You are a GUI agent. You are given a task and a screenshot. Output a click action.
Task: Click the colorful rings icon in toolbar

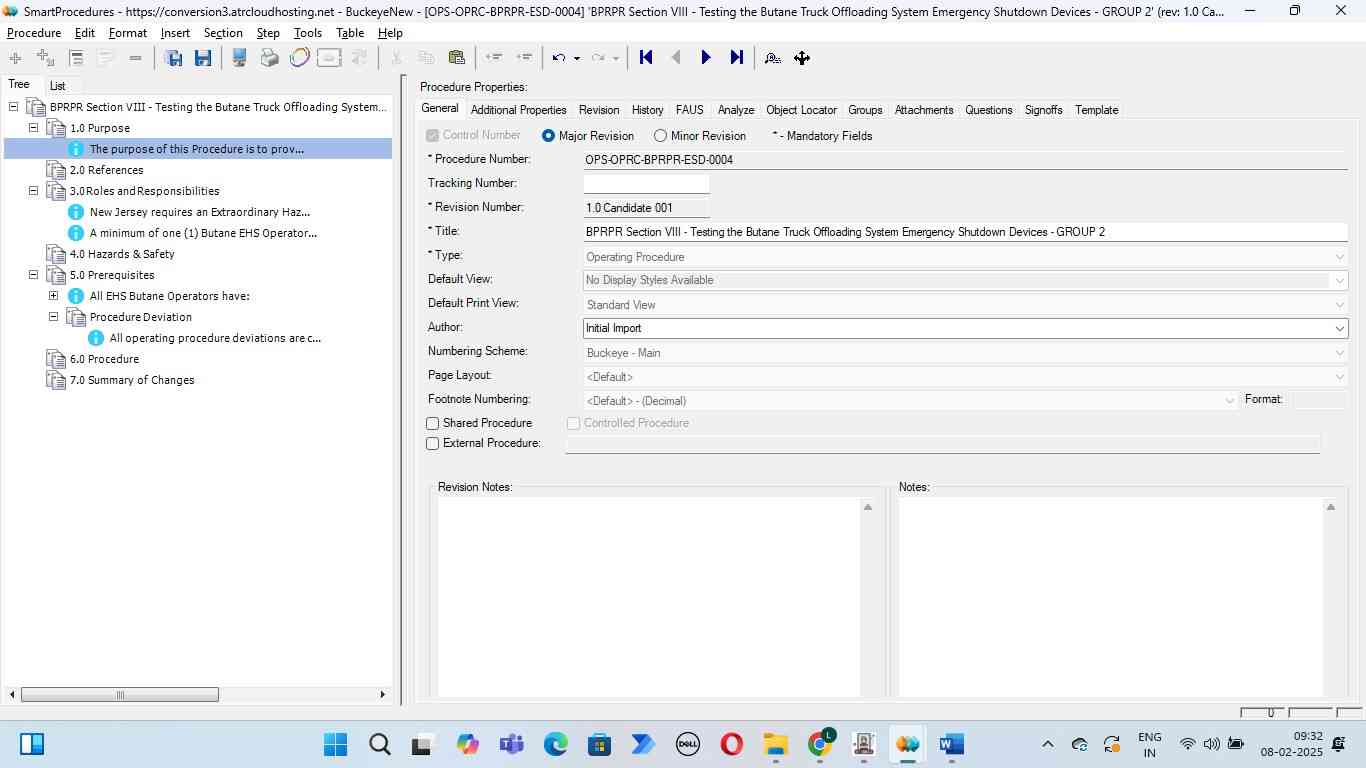click(x=299, y=58)
